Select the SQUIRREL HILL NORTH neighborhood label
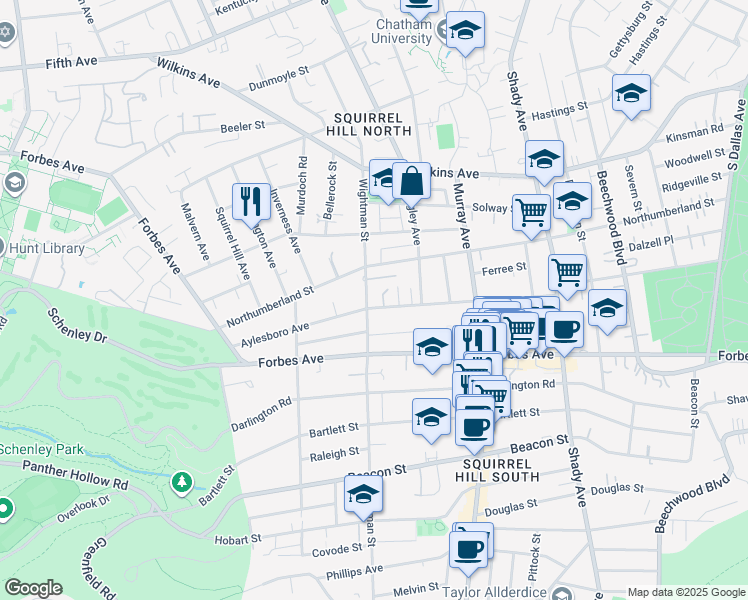The width and height of the screenshot is (748, 600). [369, 124]
